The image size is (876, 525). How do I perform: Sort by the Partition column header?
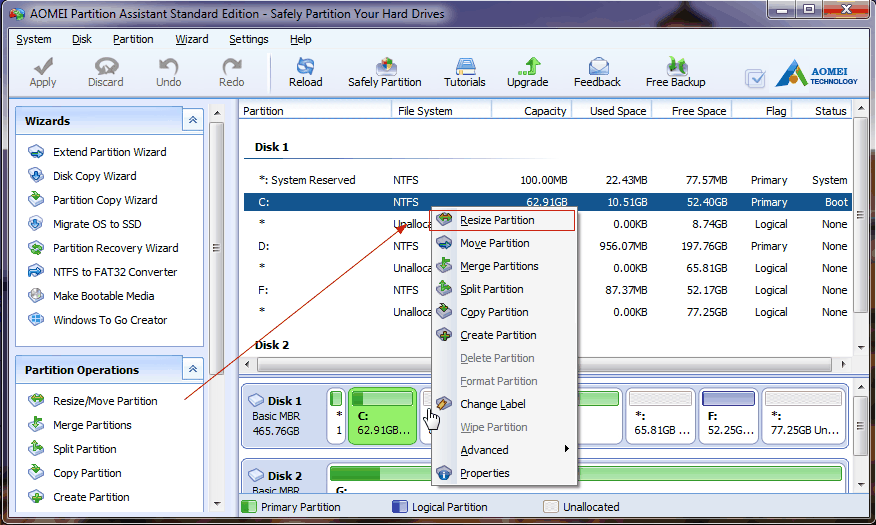tap(316, 111)
